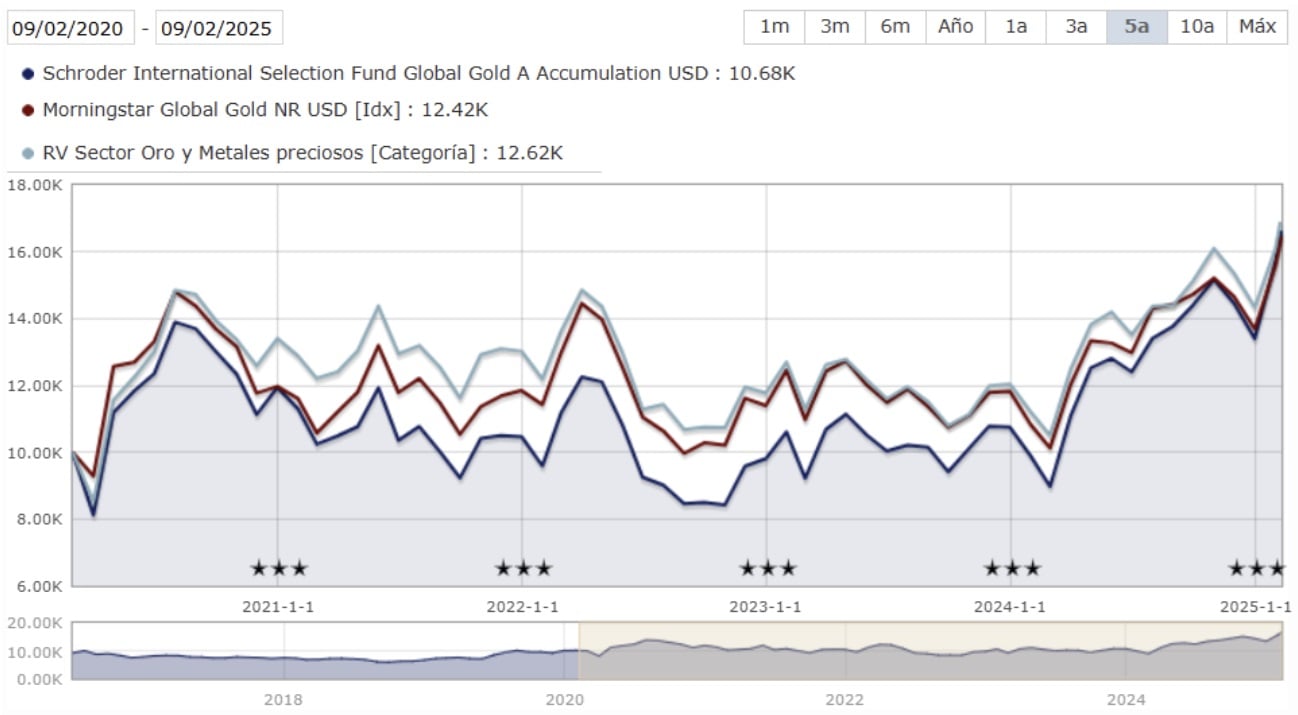The image size is (1298, 715).
Task: Select the 3m time range
Action: 833,27
